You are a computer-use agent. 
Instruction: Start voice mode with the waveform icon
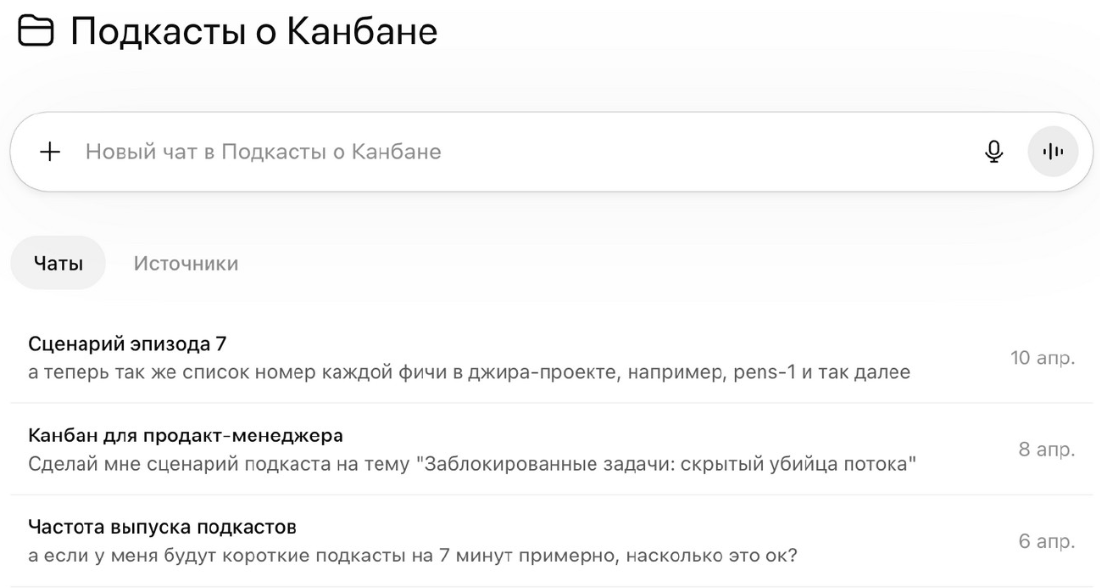(x=1052, y=152)
